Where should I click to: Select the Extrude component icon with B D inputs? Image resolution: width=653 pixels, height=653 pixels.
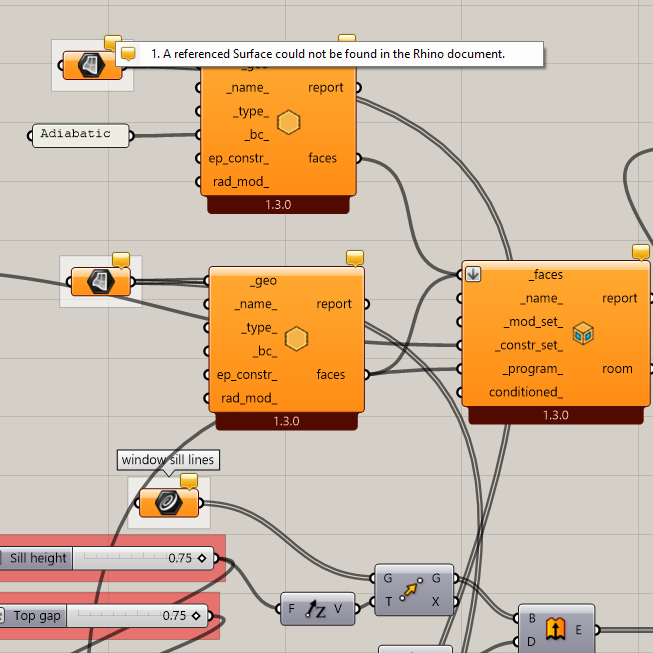(556, 629)
